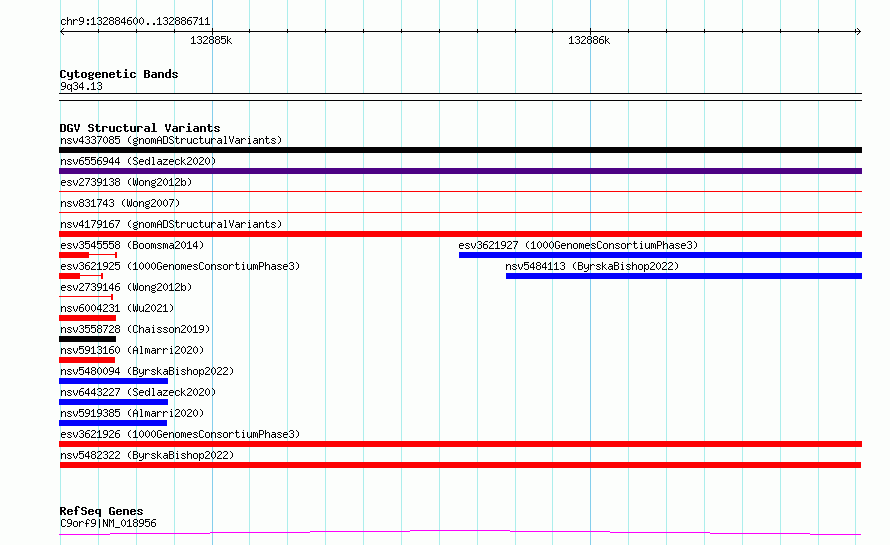This screenshot has width=890, height=545.
Task: Open esv3621927 1000GenomesConsortiumPhase3 label
Action: tap(578, 245)
